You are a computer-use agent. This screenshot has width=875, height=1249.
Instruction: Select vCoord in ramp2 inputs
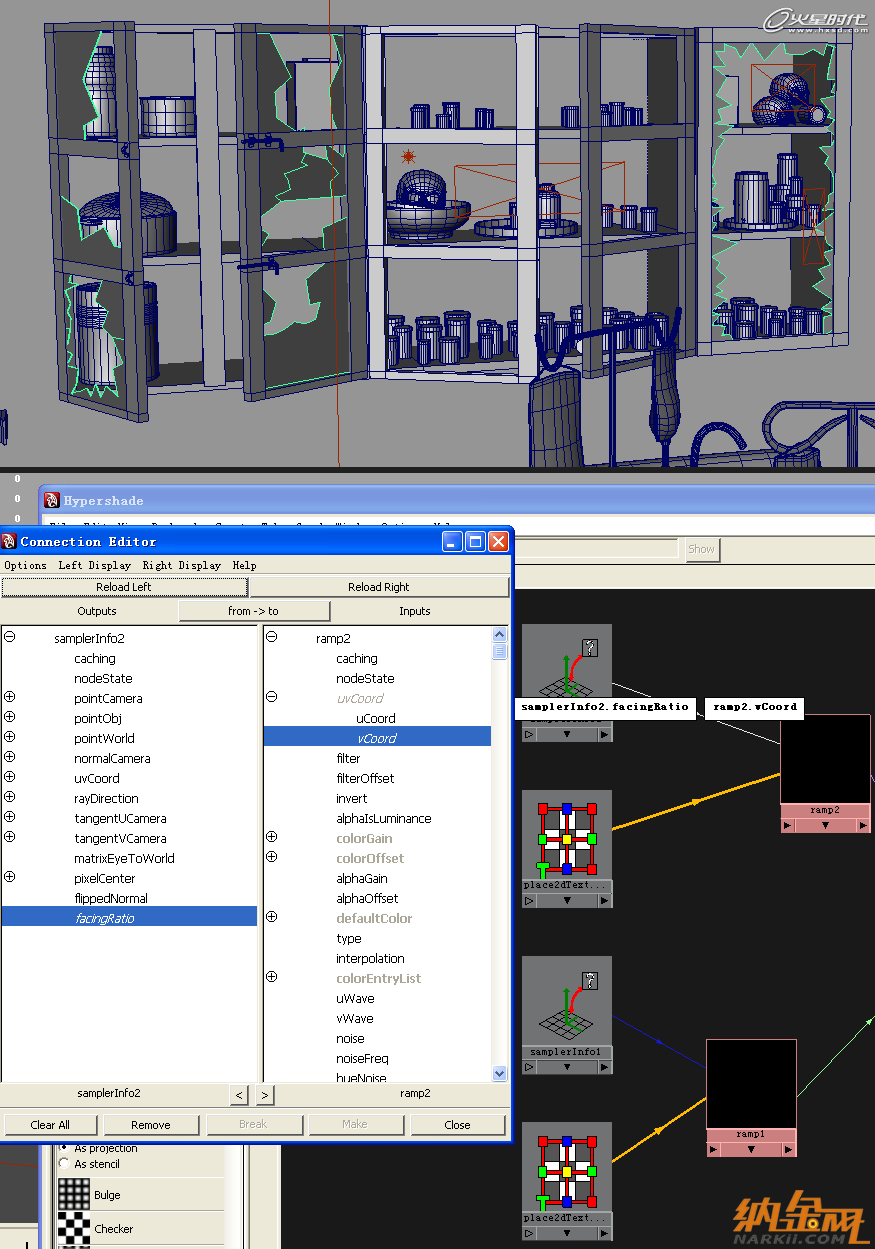(x=377, y=738)
